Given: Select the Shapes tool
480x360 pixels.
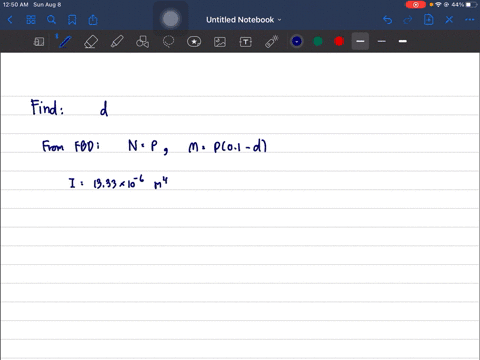Looking at the screenshot, I should 143,42.
